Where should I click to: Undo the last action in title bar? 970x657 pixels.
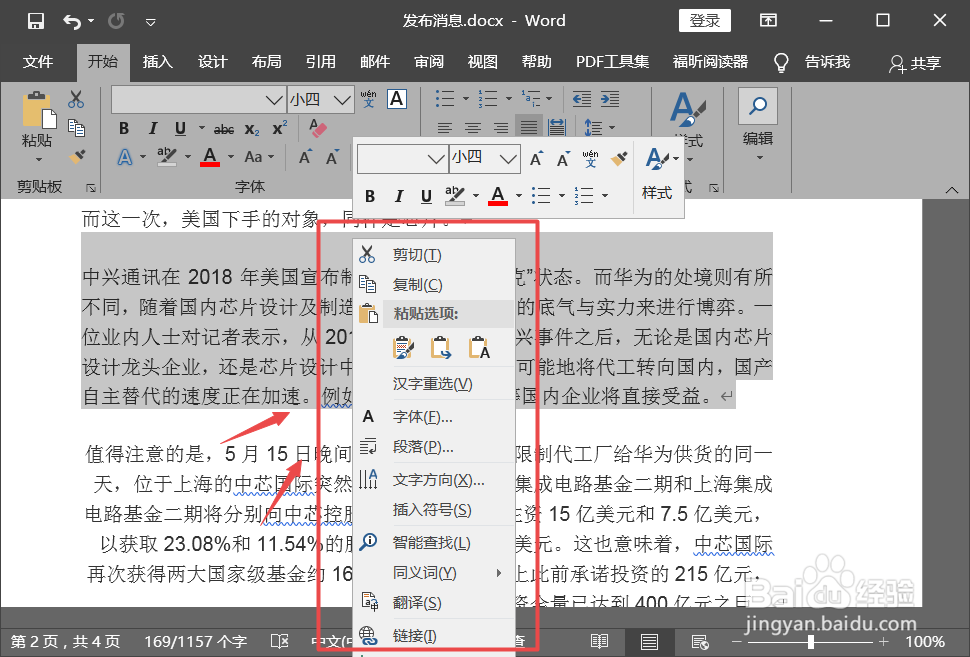pyautogui.click(x=72, y=22)
